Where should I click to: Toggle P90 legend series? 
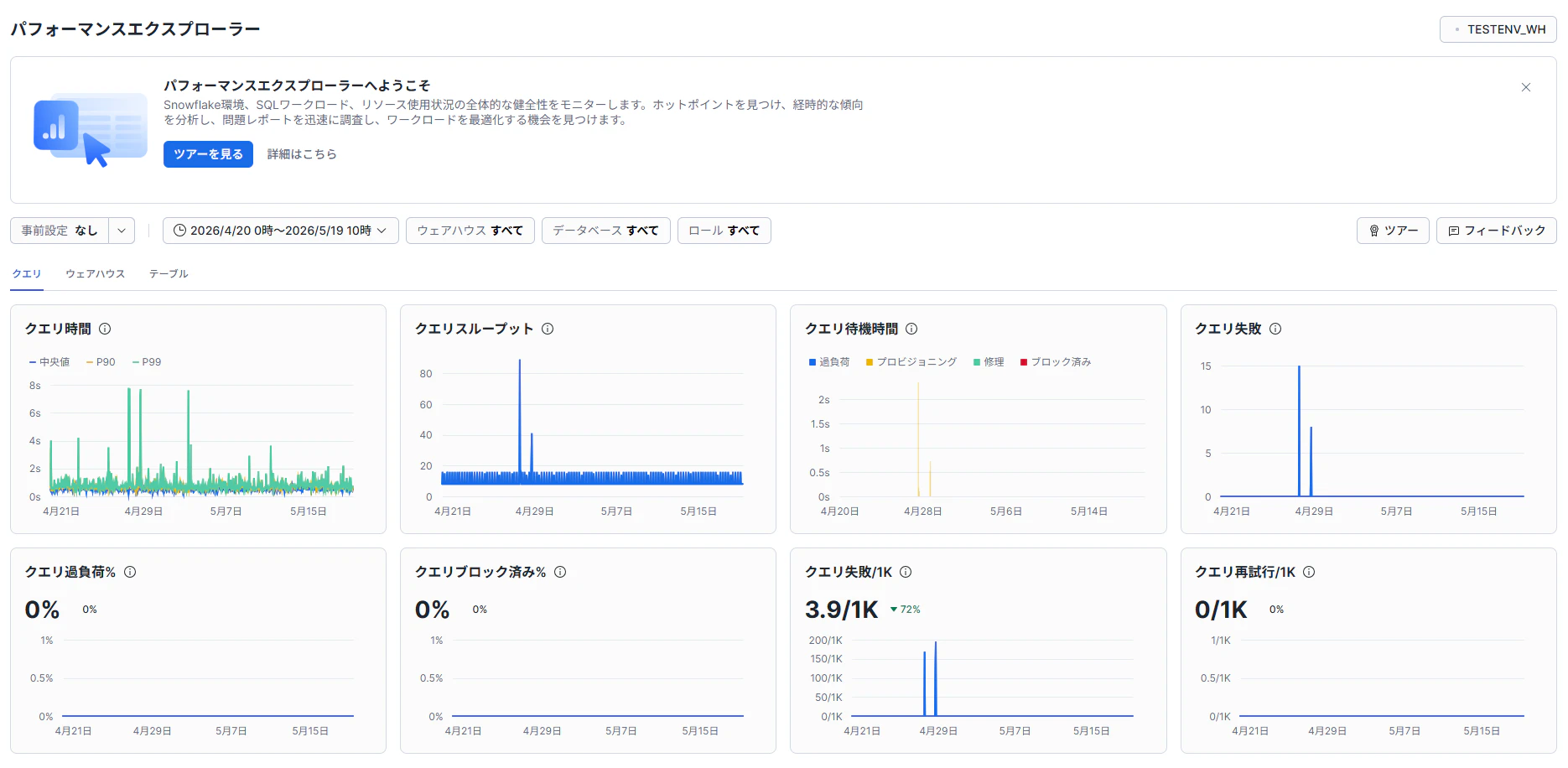pyautogui.click(x=101, y=362)
